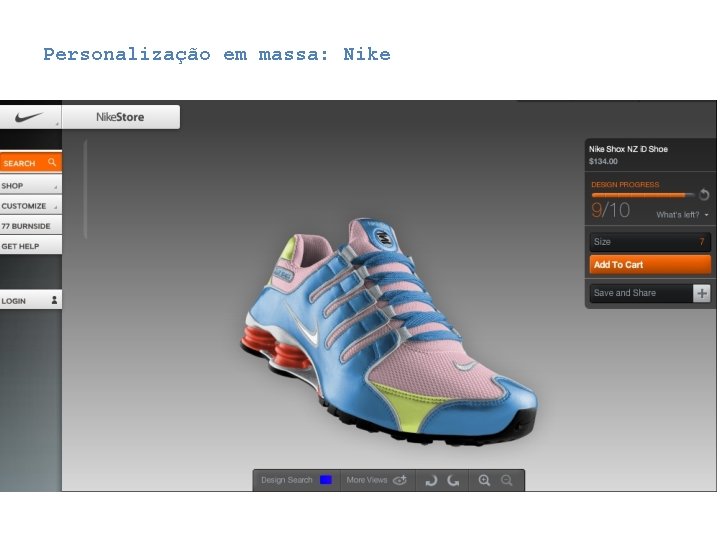The image size is (720, 540).
Task: Click the vertical scrollbar beside the menu
Action: (x=85, y=189)
